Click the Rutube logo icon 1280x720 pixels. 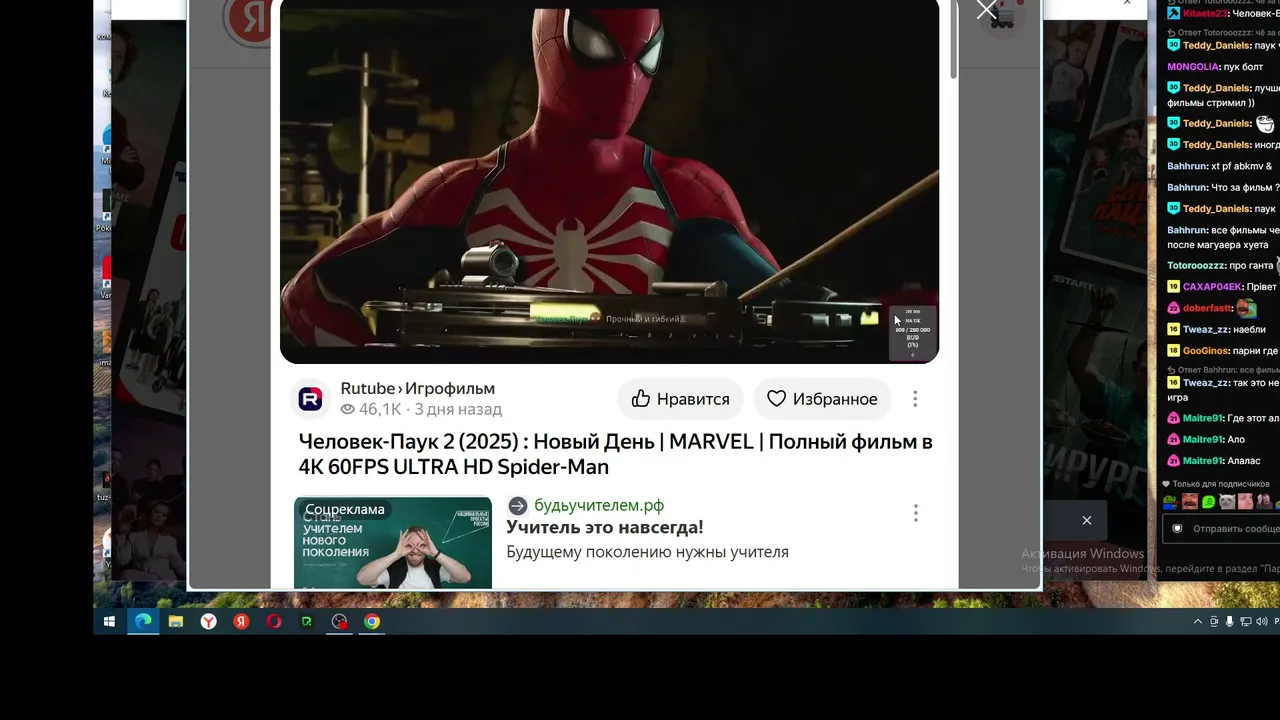pos(310,399)
